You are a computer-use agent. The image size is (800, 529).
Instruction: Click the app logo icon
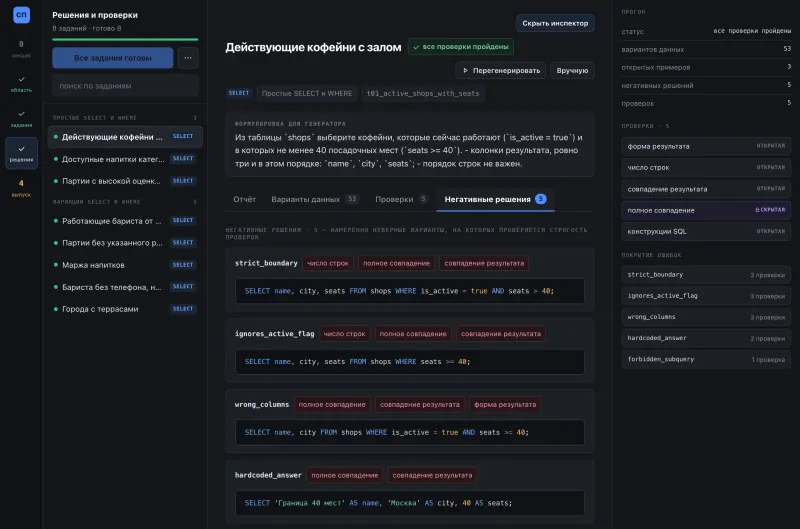21,14
